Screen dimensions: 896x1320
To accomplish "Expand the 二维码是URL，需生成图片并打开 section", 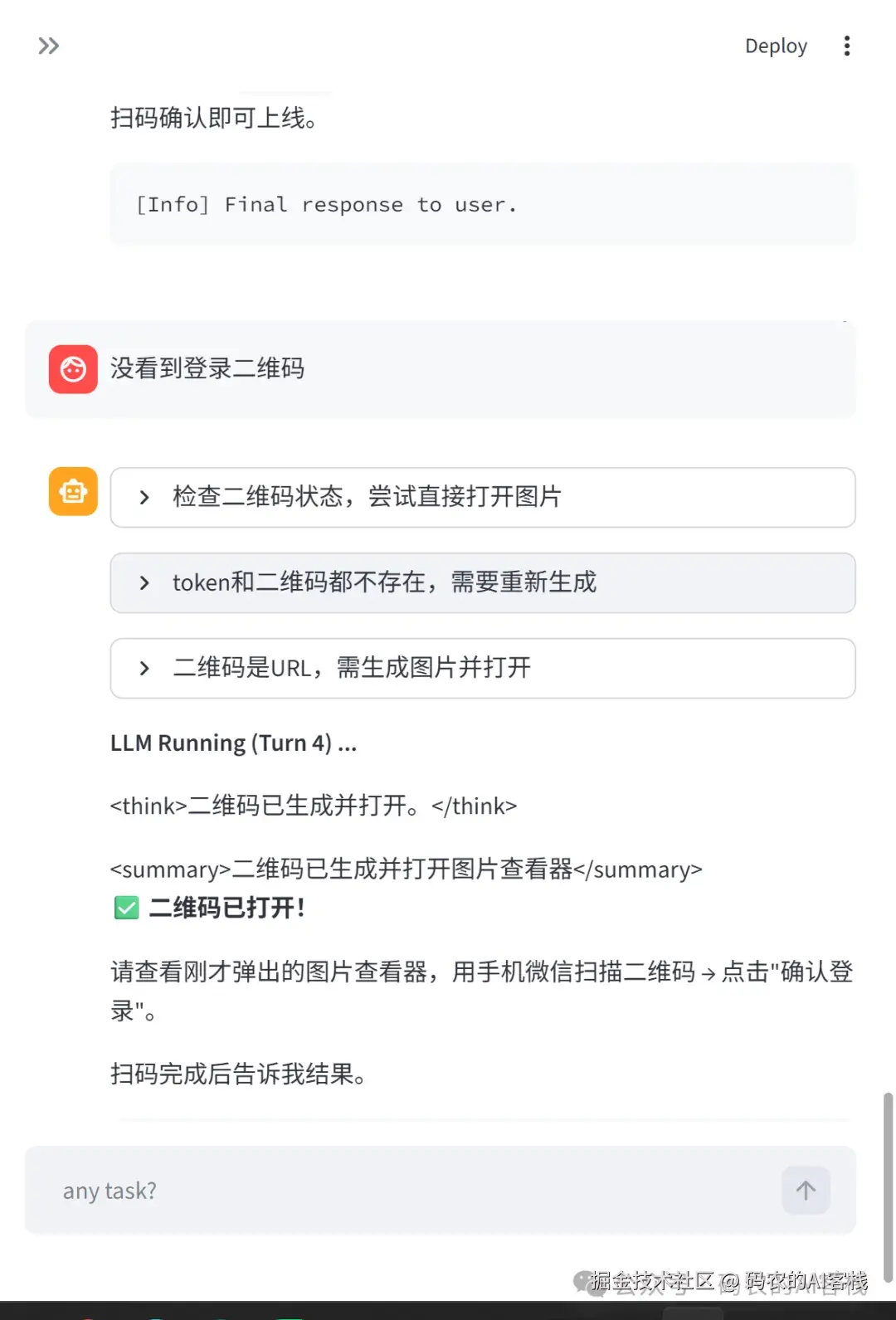I will pyautogui.click(x=352, y=668).
